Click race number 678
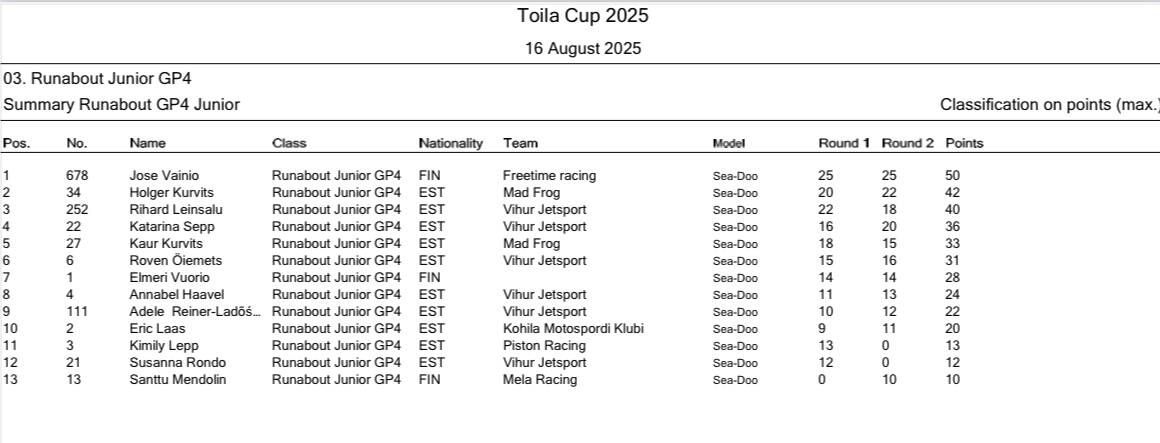The image size is (1160, 443). 77,175
